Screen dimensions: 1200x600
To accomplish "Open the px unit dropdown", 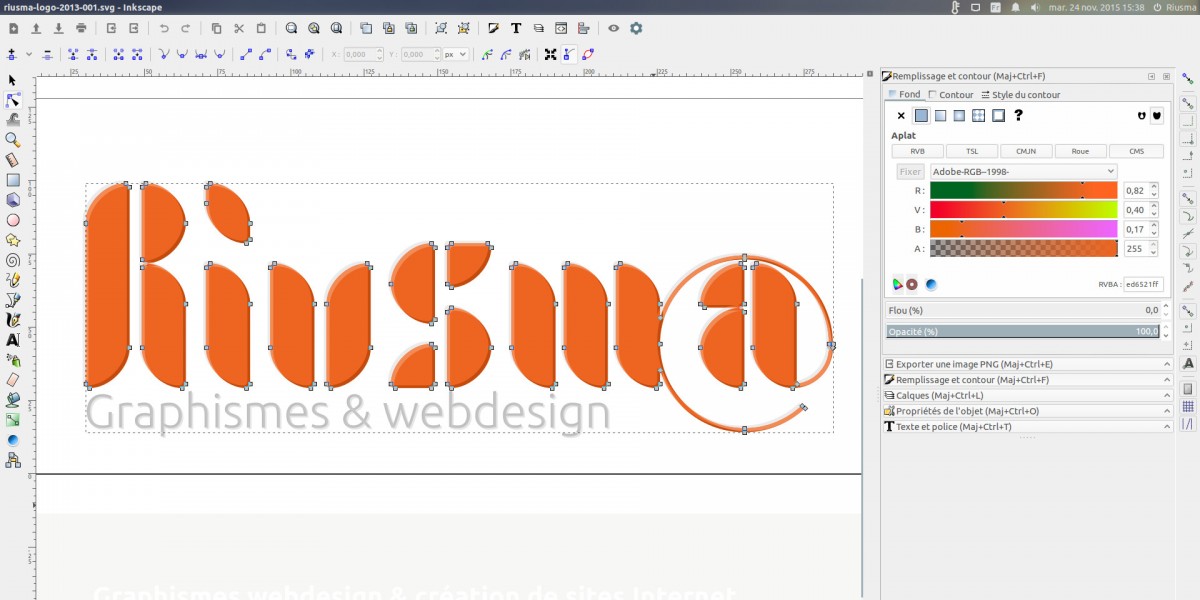I will point(456,54).
